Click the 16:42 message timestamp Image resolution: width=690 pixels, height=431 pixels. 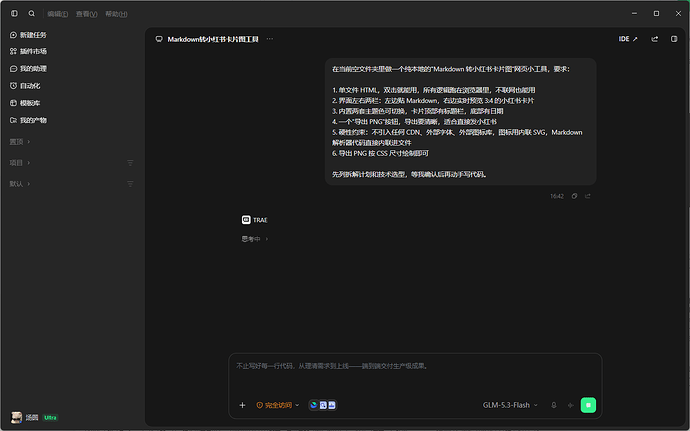tap(557, 196)
